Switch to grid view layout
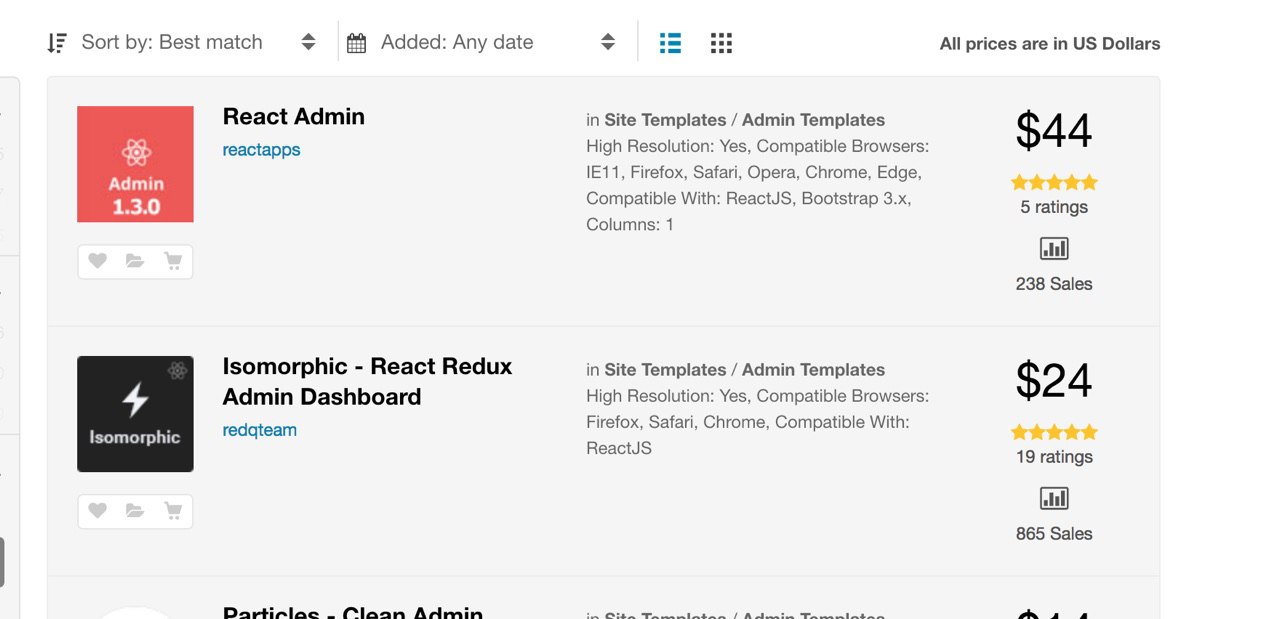This screenshot has width=1280, height=619. point(721,43)
